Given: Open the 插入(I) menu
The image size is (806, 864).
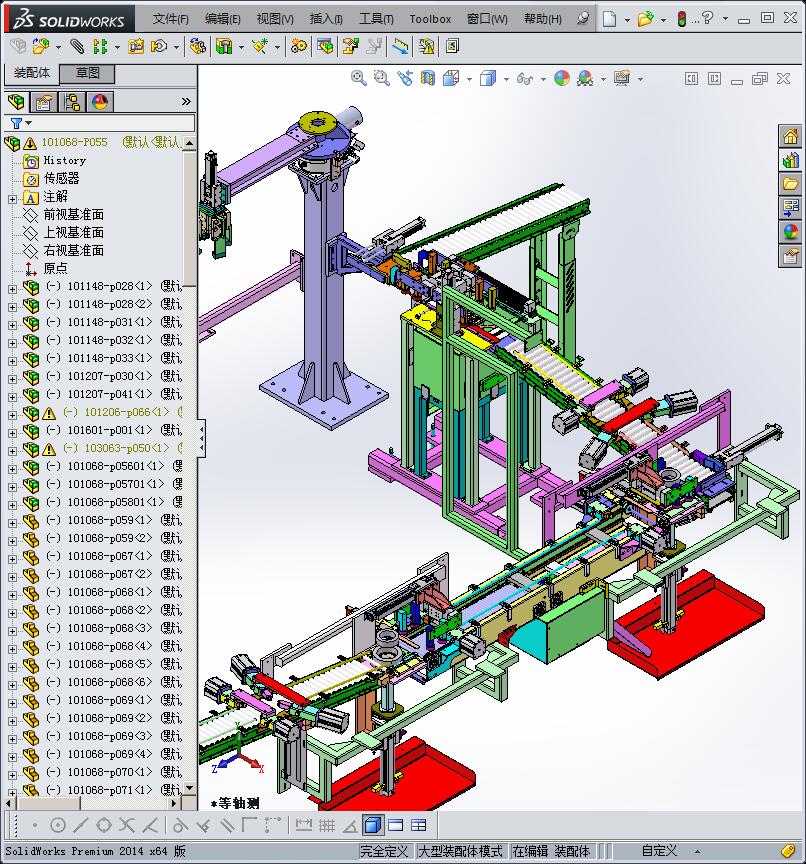Looking at the screenshot, I should pyautogui.click(x=326, y=19).
